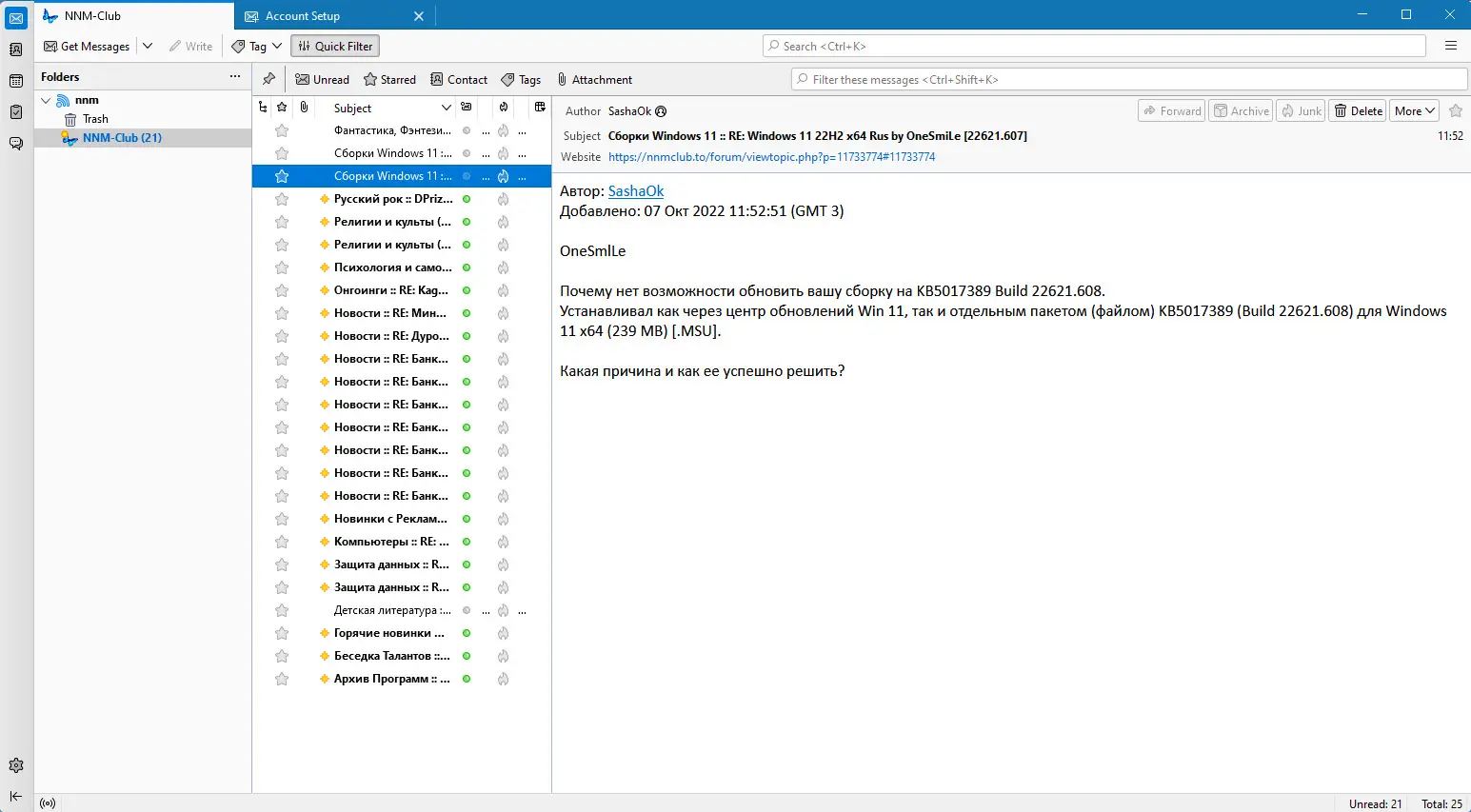This screenshot has width=1471, height=812.
Task: Click the pin icon to keep filters applied
Action: (x=269, y=79)
